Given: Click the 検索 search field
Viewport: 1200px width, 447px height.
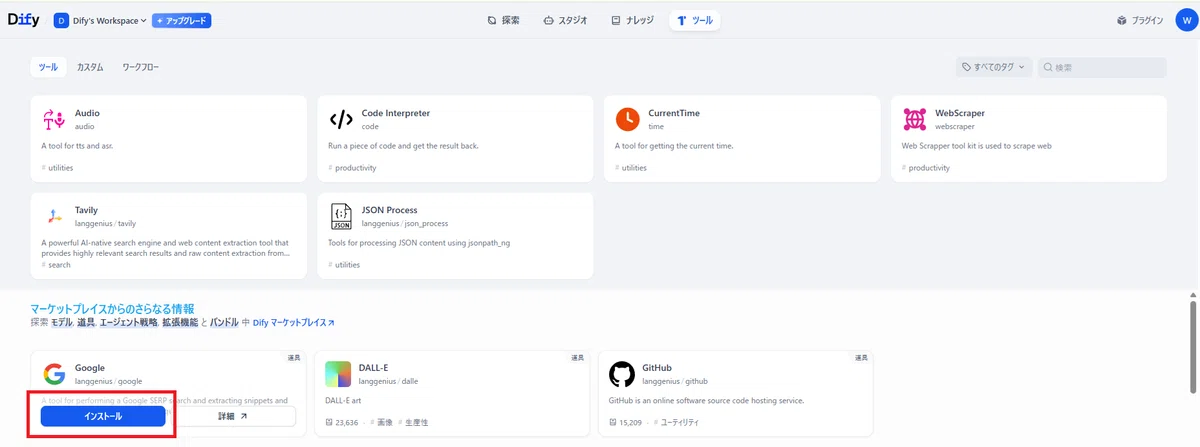Looking at the screenshot, I should tap(1102, 67).
